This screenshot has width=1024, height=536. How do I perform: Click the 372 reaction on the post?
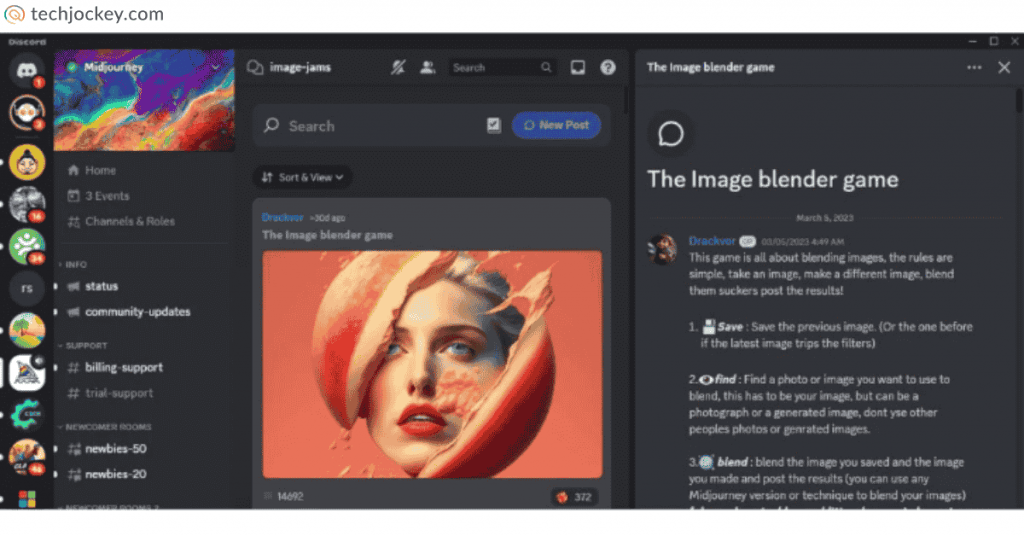[574, 496]
